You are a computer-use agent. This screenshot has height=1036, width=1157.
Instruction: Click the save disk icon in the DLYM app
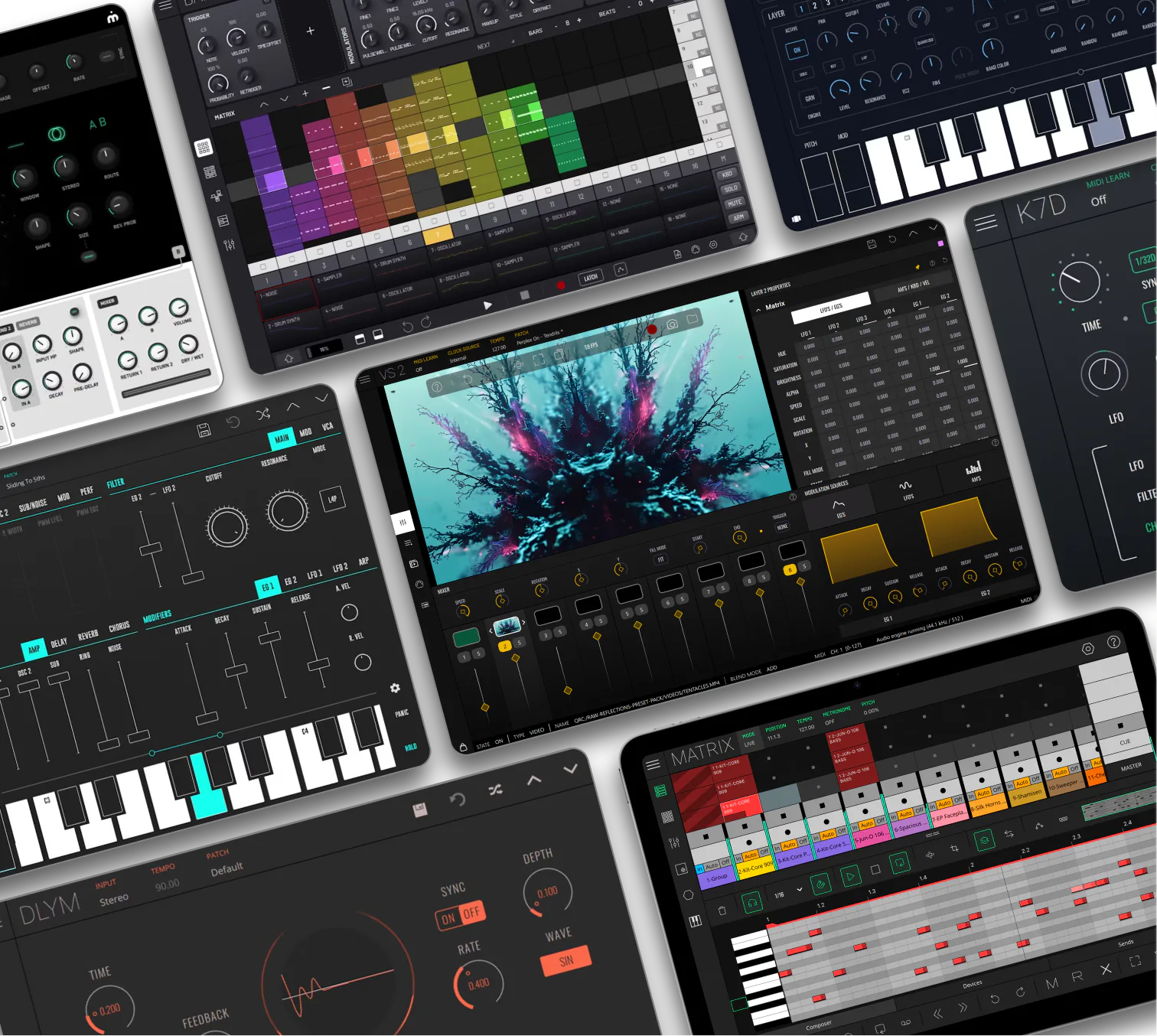(x=419, y=810)
